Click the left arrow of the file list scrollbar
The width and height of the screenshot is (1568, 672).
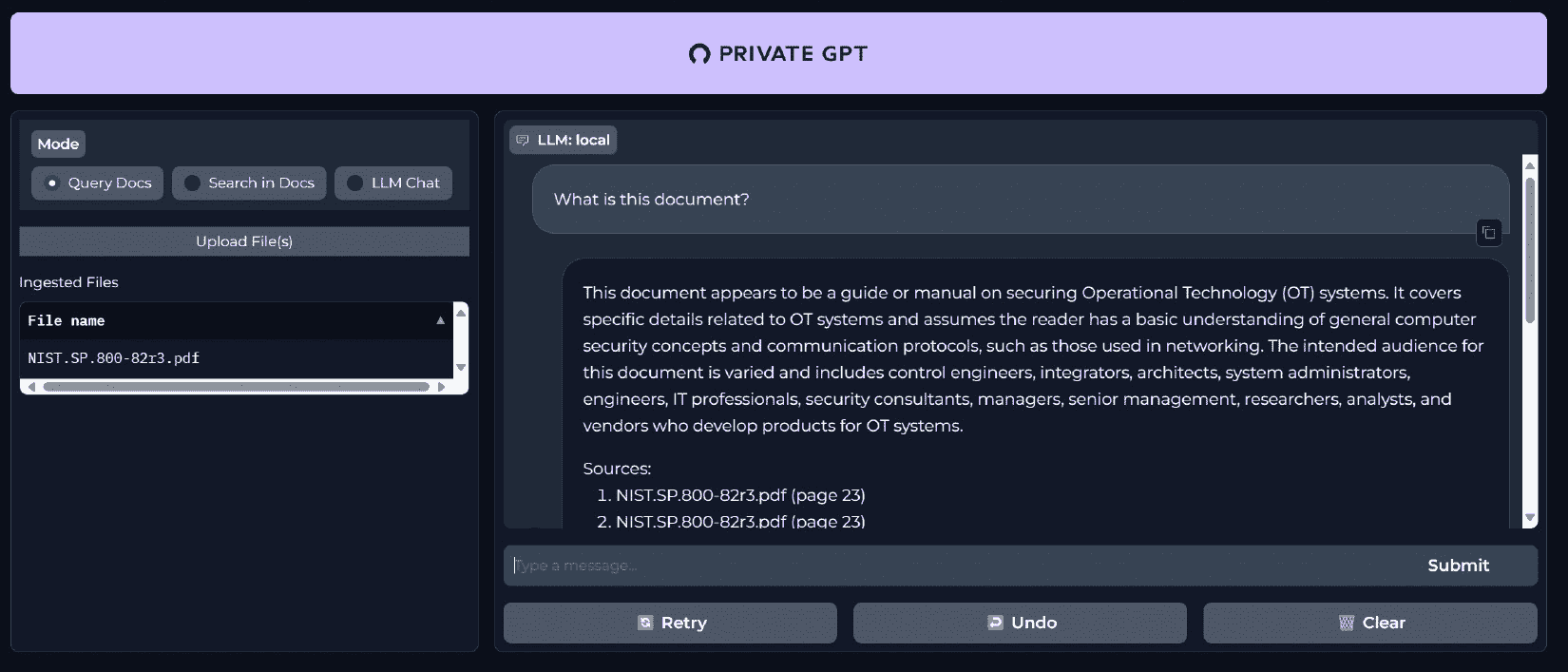coord(29,388)
